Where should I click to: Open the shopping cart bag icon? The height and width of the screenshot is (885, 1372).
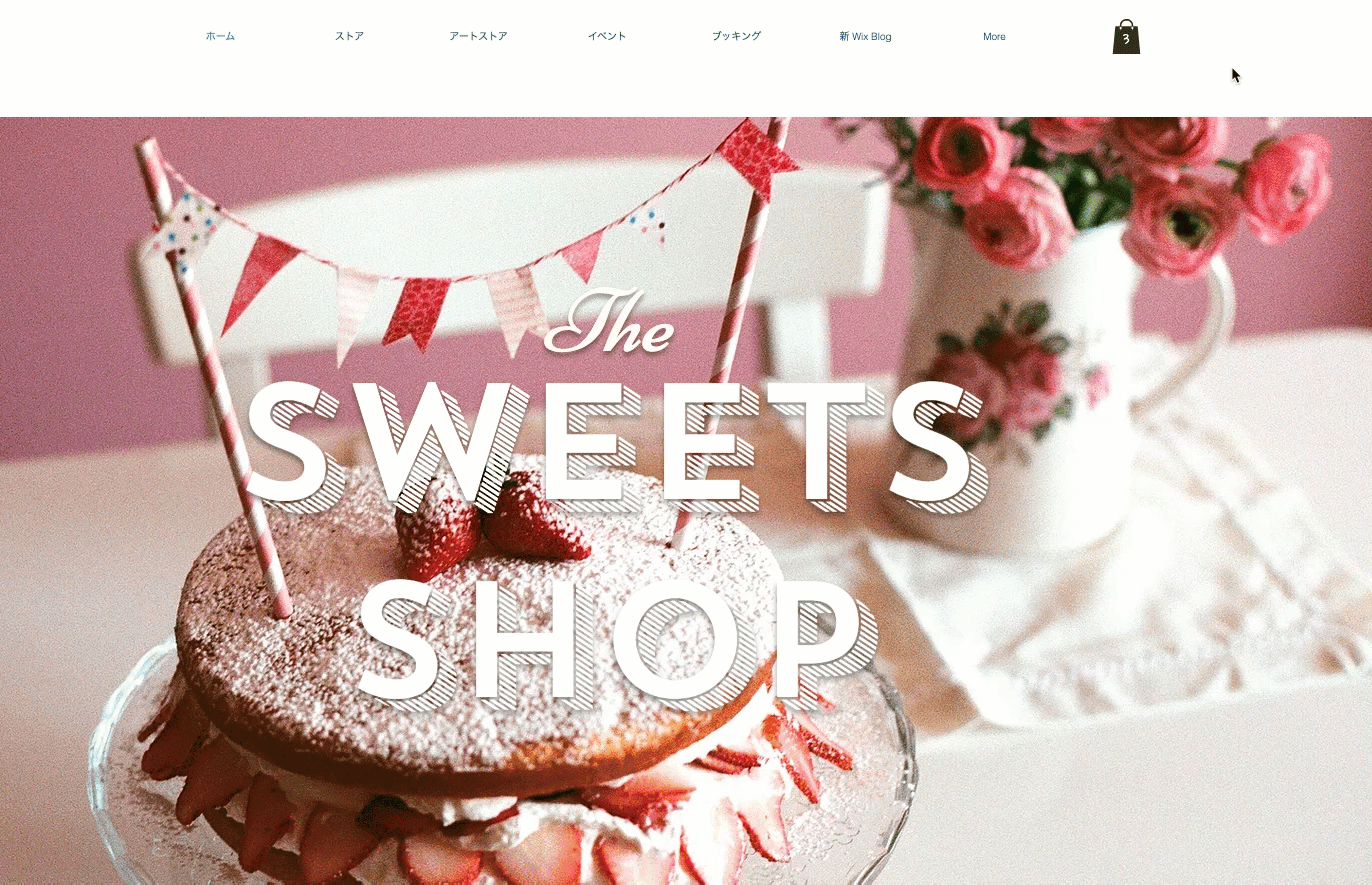[x=1126, y=37]
